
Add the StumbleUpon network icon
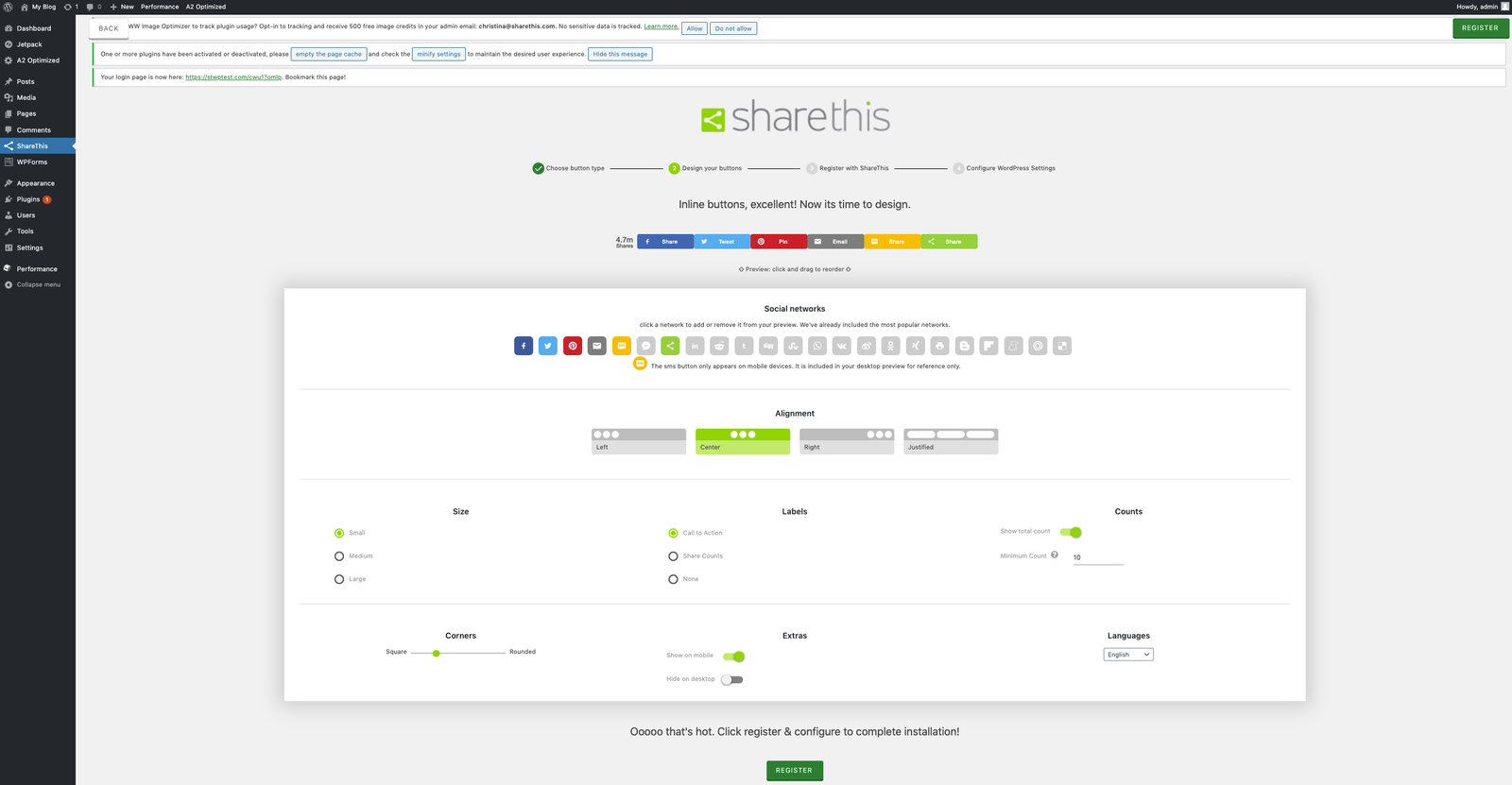pos(793,346)
